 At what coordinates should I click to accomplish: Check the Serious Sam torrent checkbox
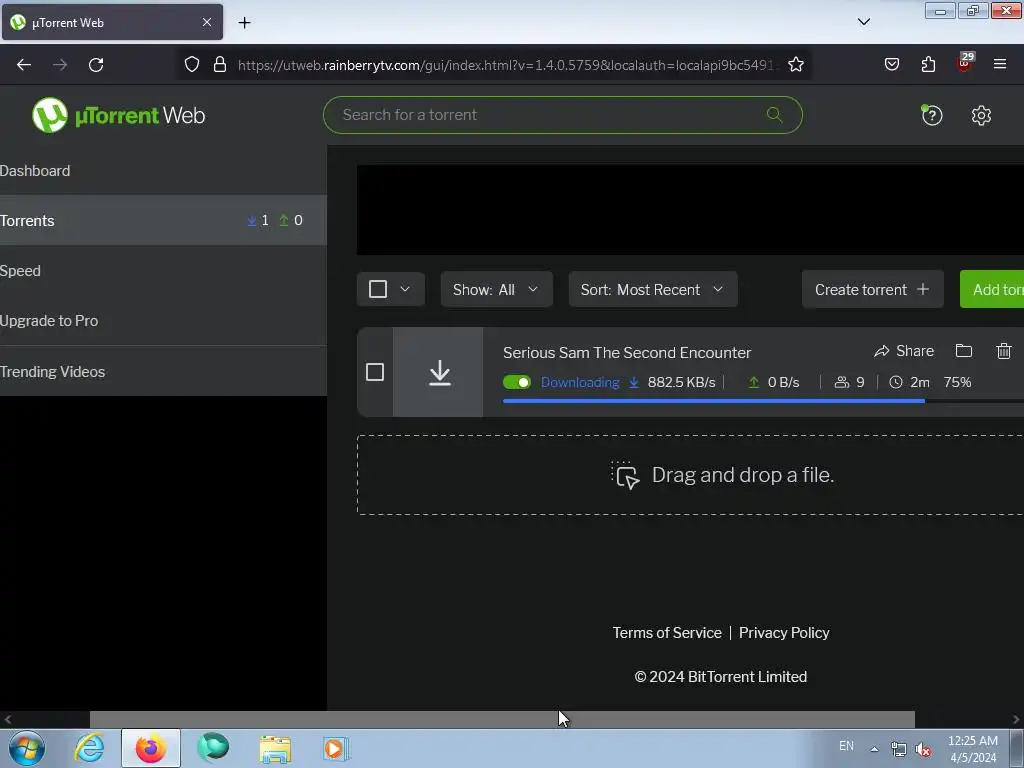tap(375, 372)
